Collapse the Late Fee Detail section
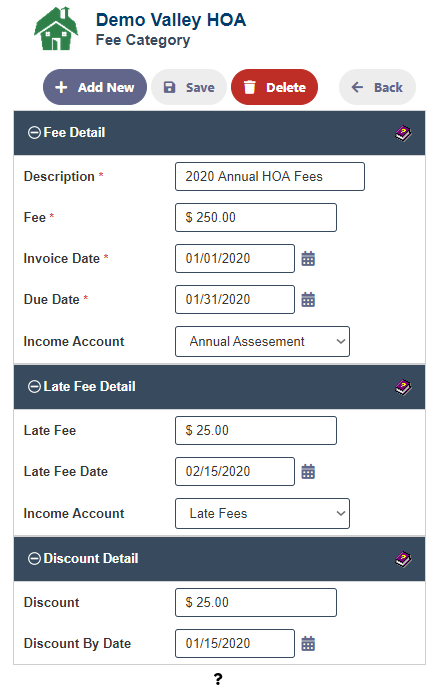This screenshot has width=436, height=690. pos(34,386)
